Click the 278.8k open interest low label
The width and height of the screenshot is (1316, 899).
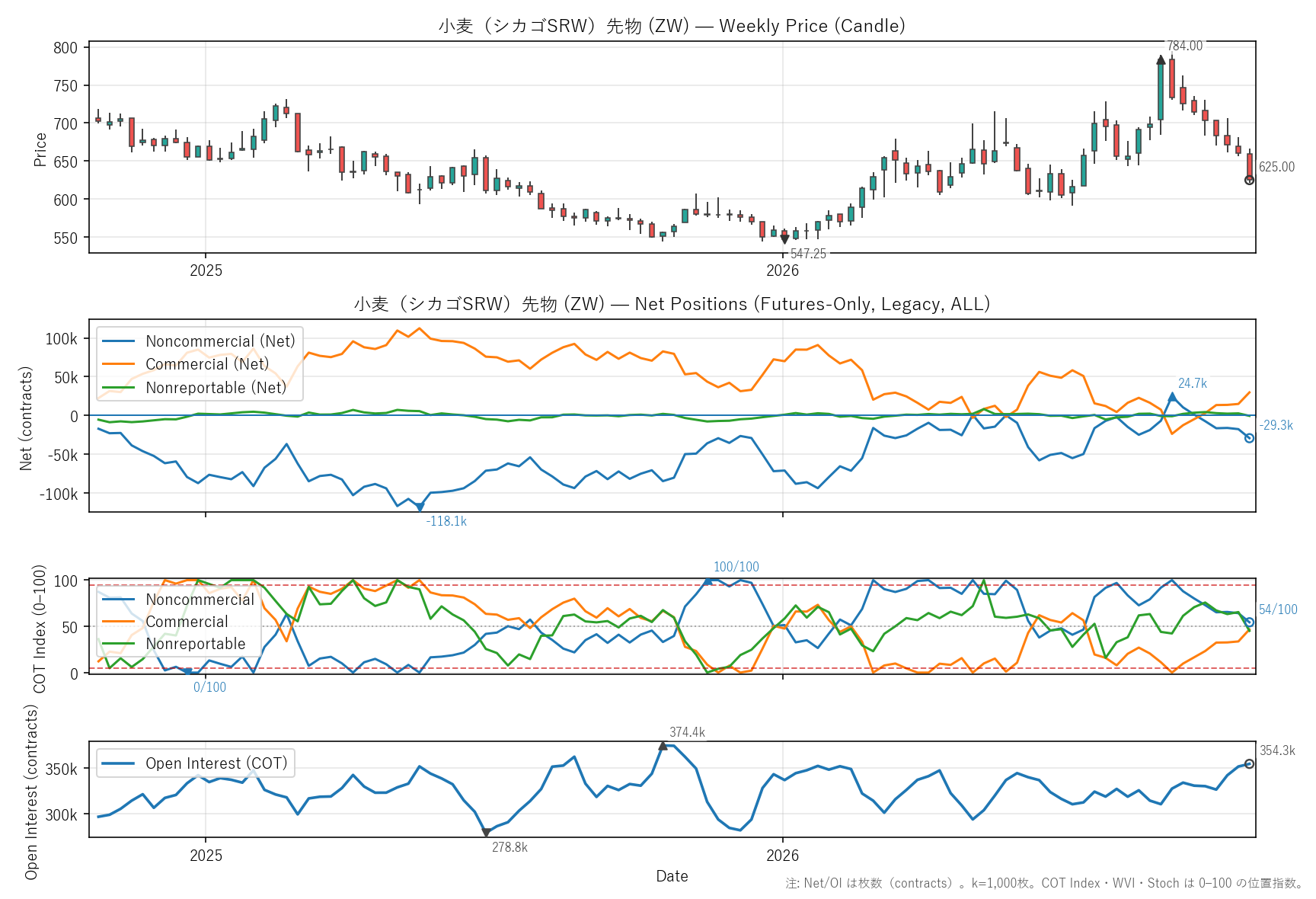[x=509, y=847]
